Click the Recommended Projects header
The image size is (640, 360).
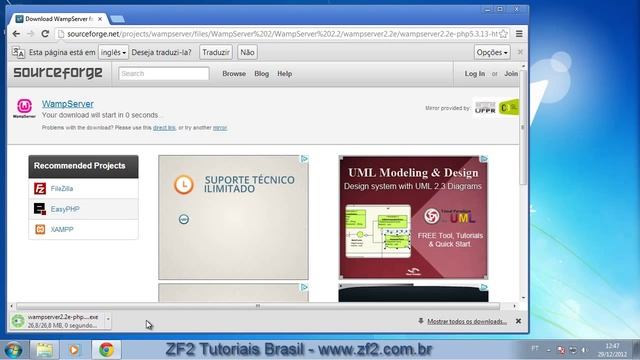click(83, 166)
